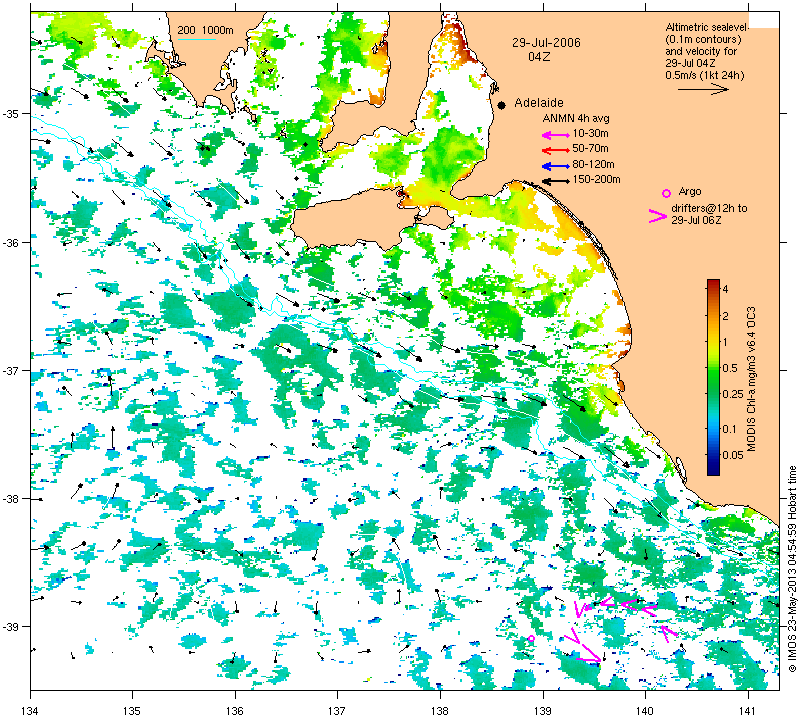Click the ANMN 4h avg legend heading
The height and width of the screenshot is (720, 800).
[x=576, y=118]
